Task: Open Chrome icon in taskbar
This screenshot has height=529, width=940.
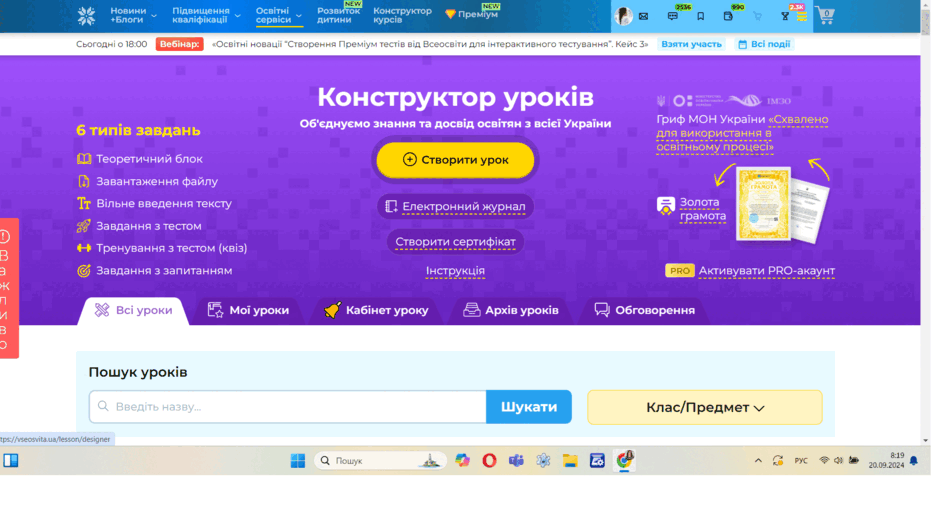Action: [x=624, y=460]
